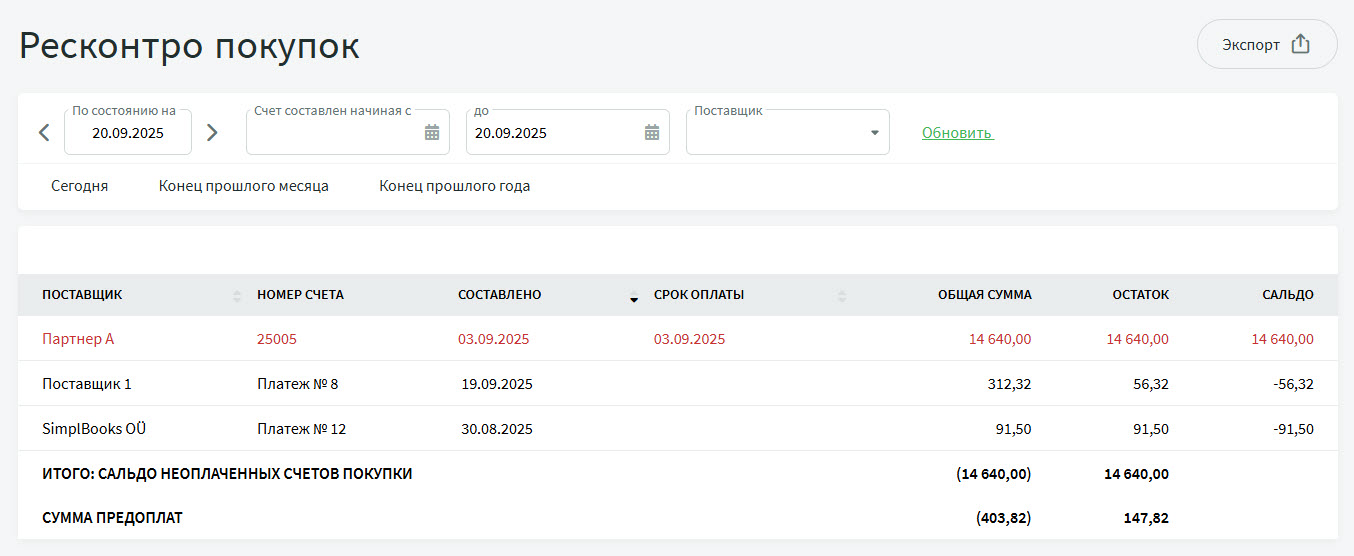Click the Счет составлен начиная с field

333,133
